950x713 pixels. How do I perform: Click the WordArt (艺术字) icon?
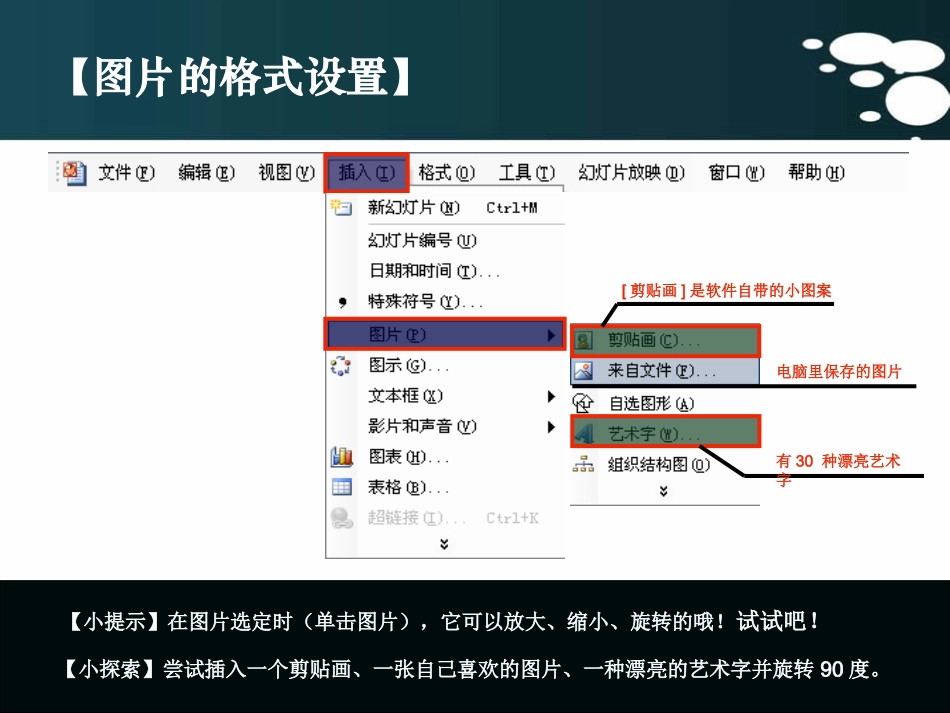(583, 434)
